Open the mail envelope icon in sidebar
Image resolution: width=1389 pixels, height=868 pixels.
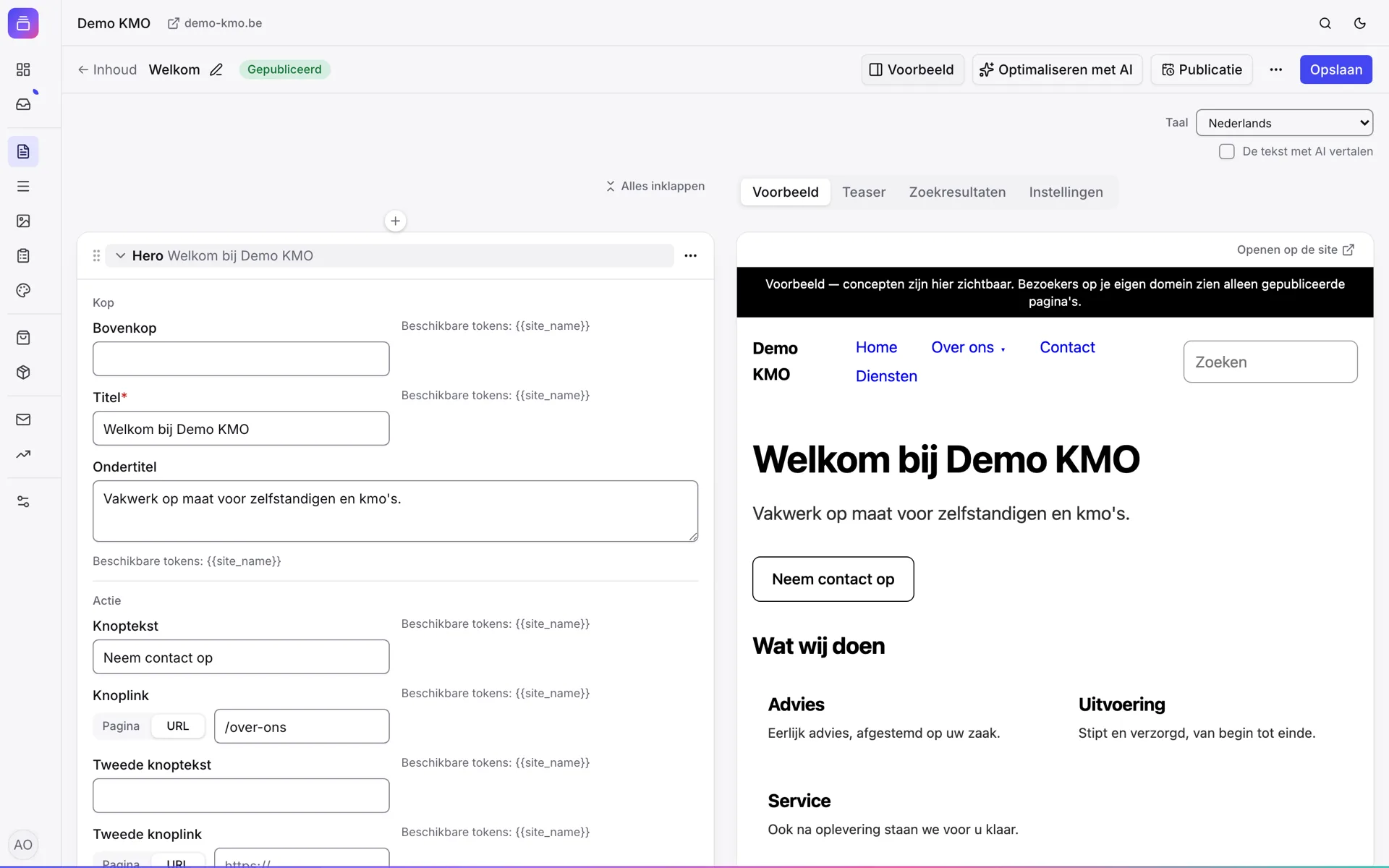tap(23, 420)
